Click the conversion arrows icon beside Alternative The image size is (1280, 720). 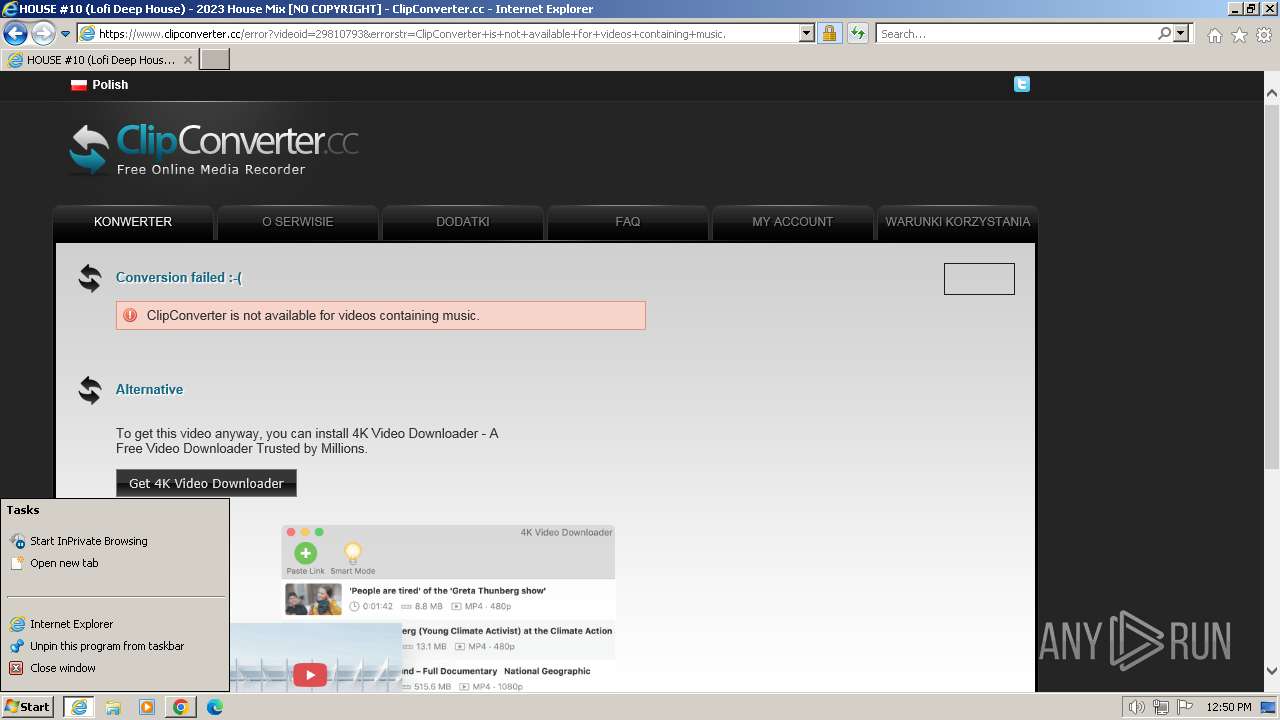90,390
